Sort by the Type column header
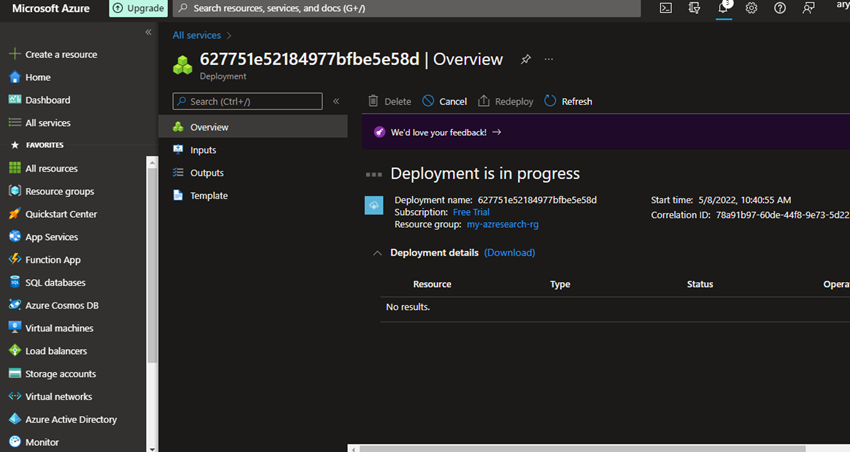850x452 pixels. click(560, 284)
